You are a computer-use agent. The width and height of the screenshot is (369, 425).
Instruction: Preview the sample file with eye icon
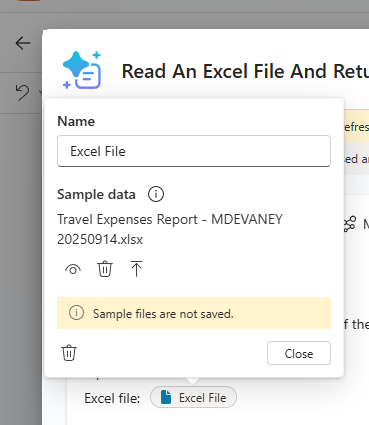point(73,269)
